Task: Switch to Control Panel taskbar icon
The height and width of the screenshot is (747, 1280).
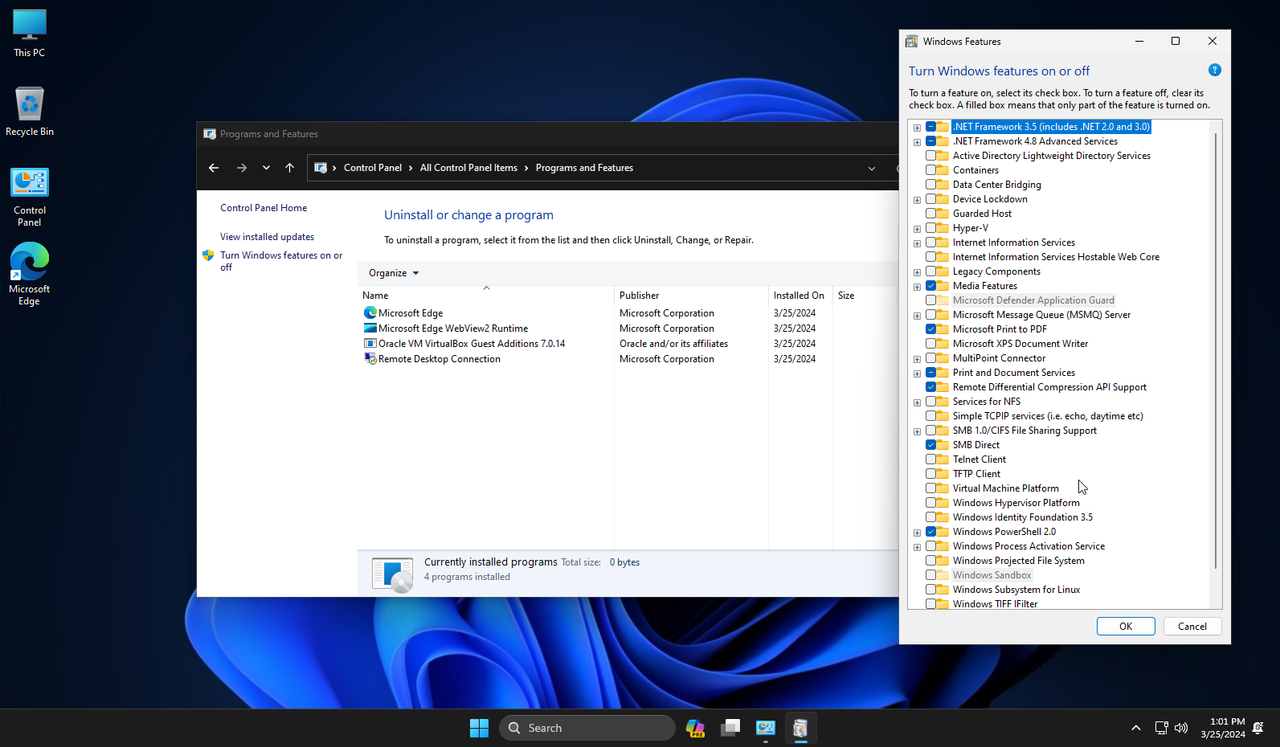Action: 766,728
